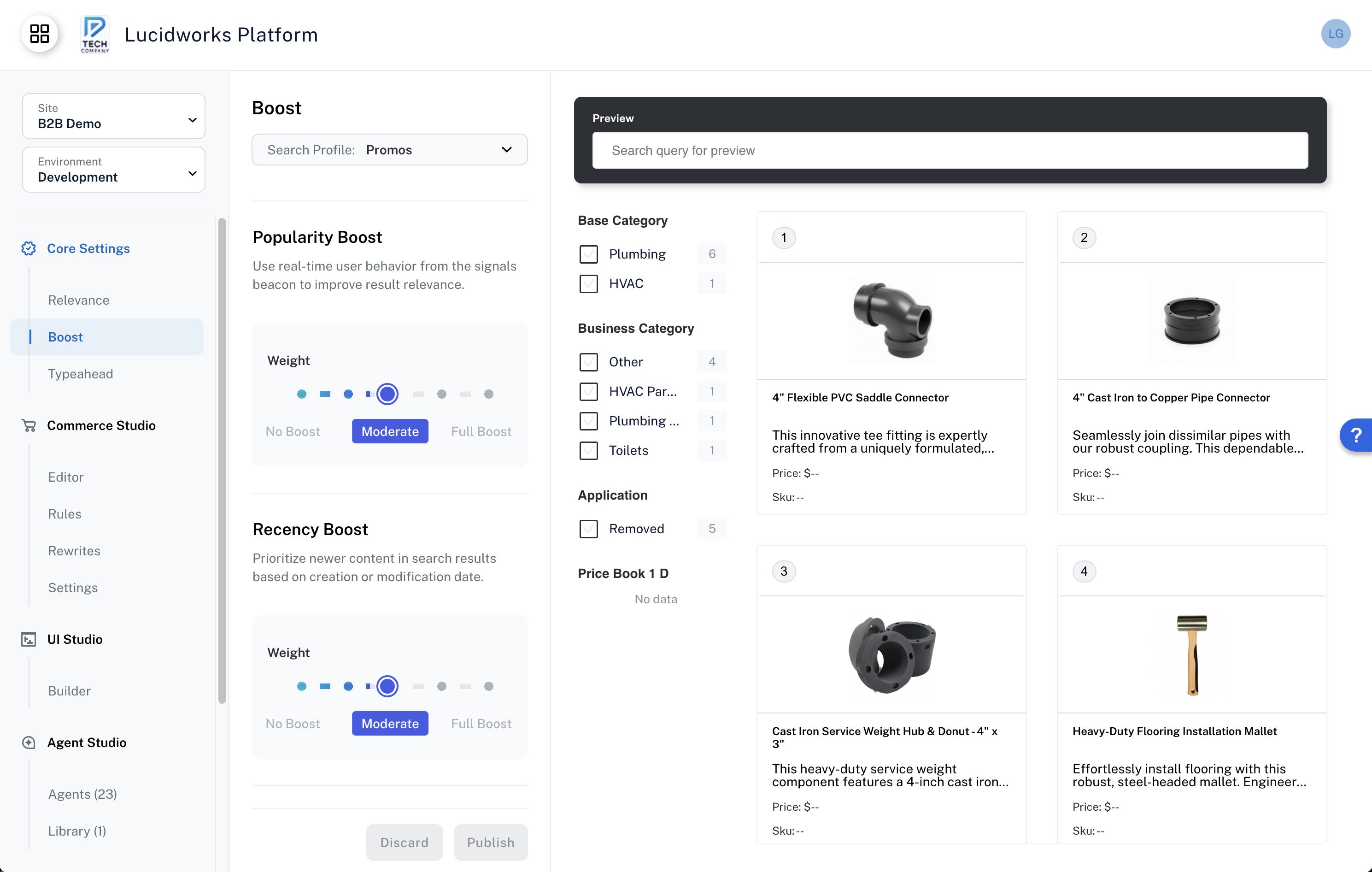Open the Search Profile Promos dropdown

click(390, 150)
